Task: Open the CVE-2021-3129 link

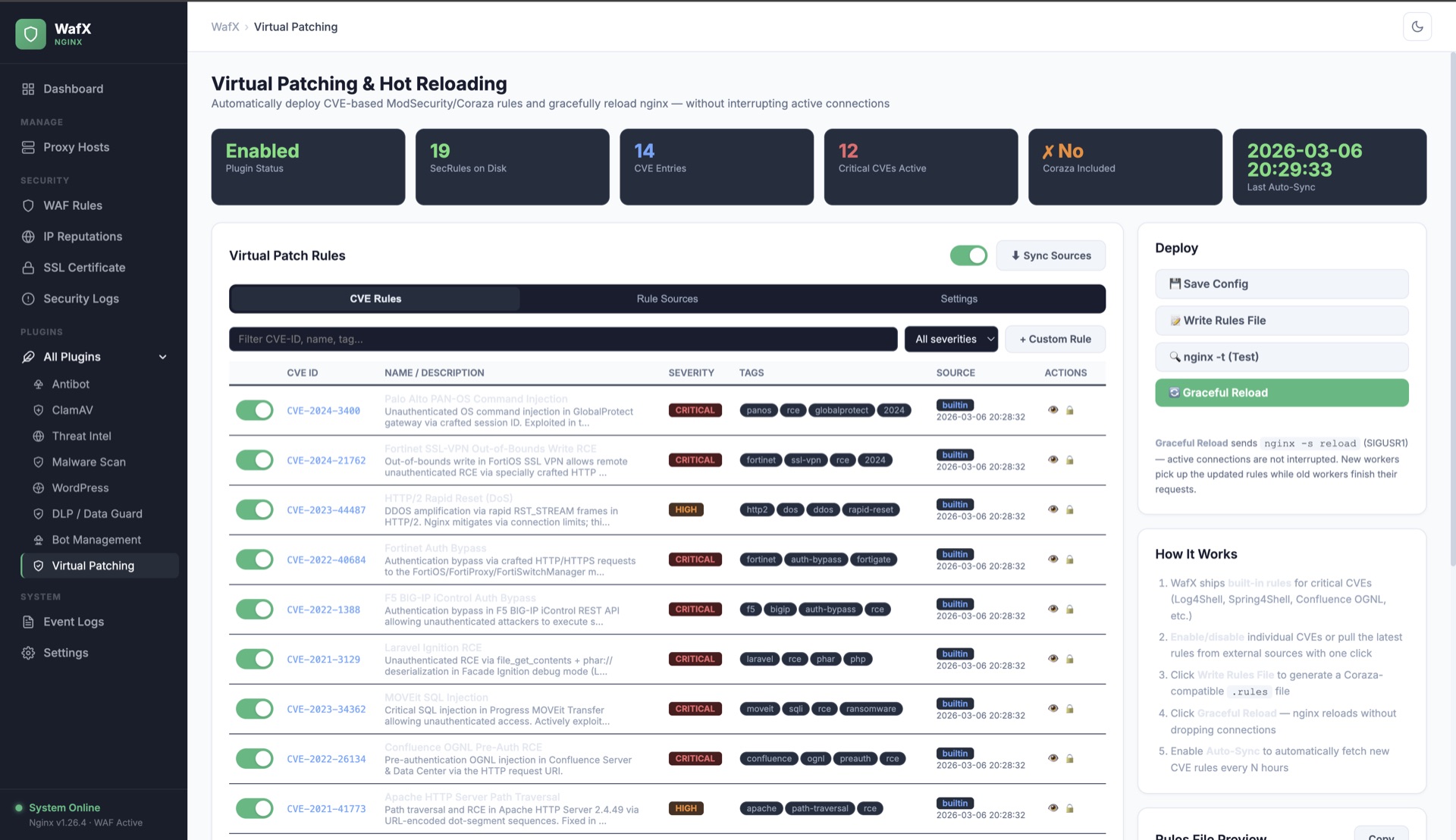Action: tap(323, 660)
